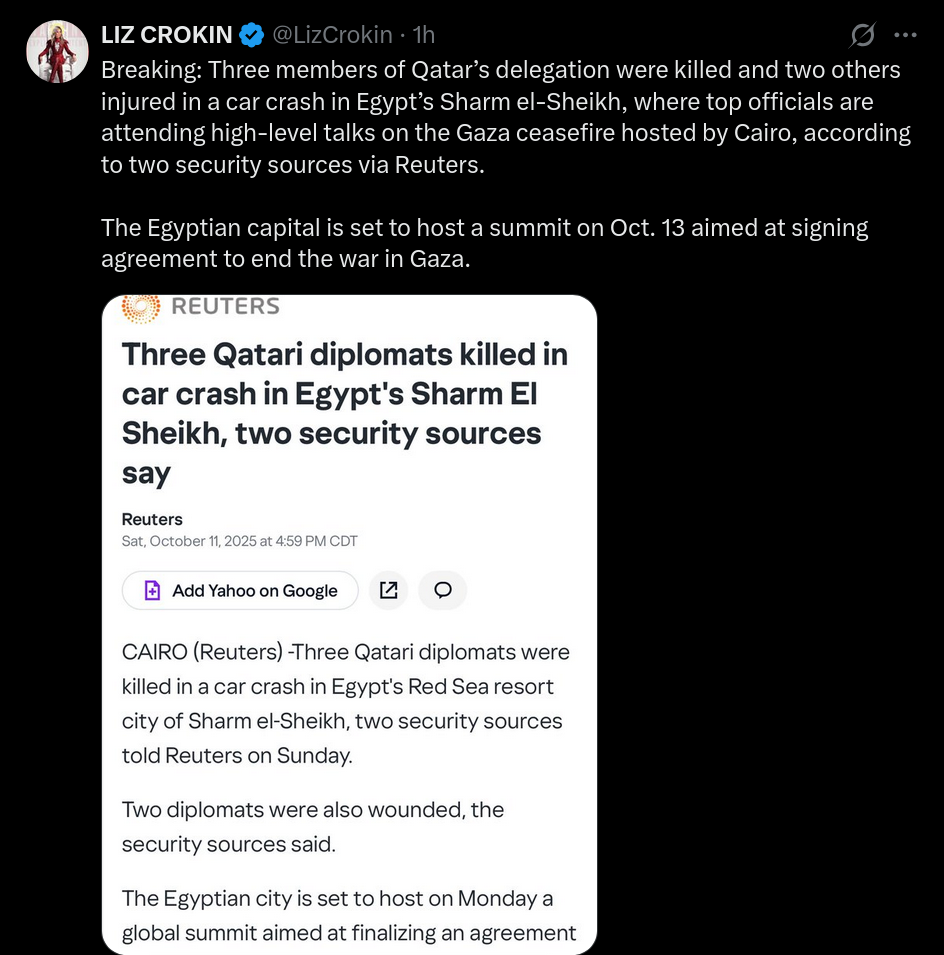Click the Egyptian capital summit sentence in tweet
944x955 pixels.
point(484,243)
